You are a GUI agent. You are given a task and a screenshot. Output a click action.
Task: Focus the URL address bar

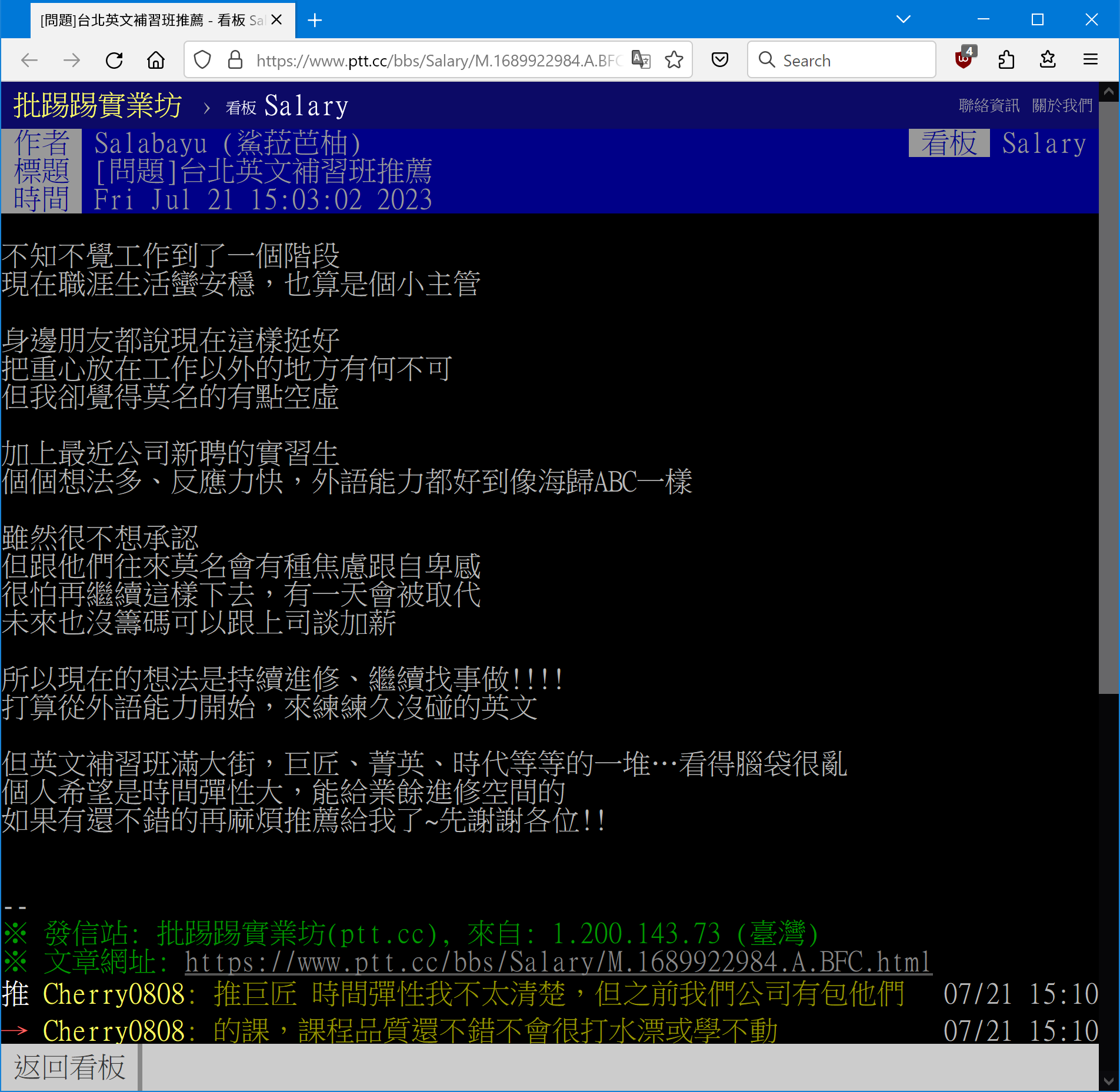pyautogui.click(x=438, y=61)
